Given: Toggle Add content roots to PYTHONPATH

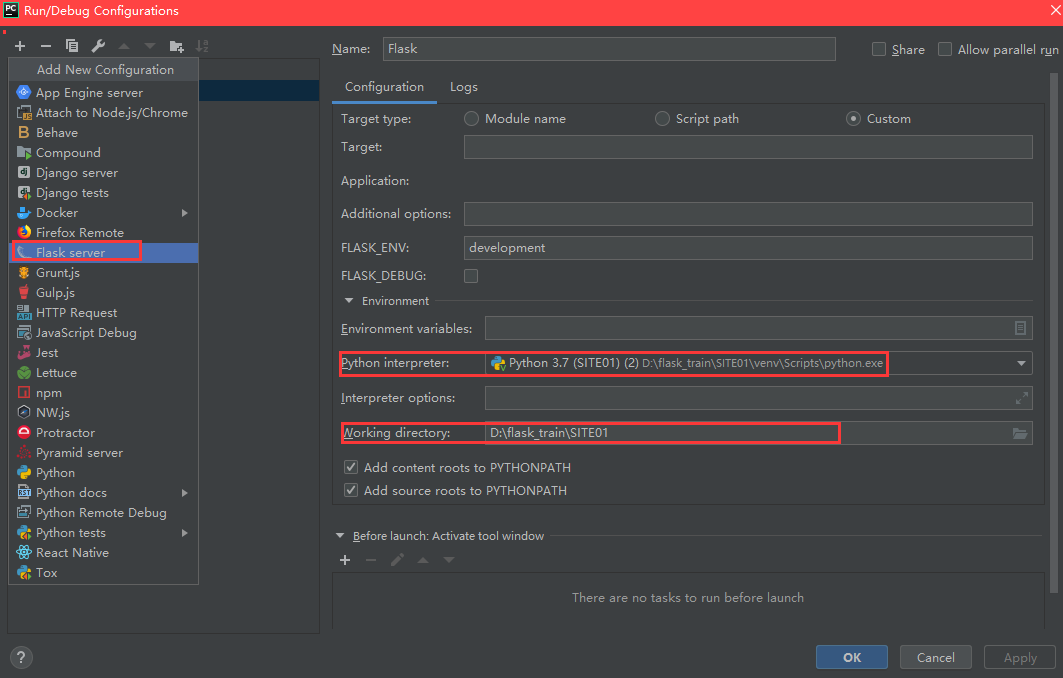Looking at the screenshot, I should tap(350, 467).
